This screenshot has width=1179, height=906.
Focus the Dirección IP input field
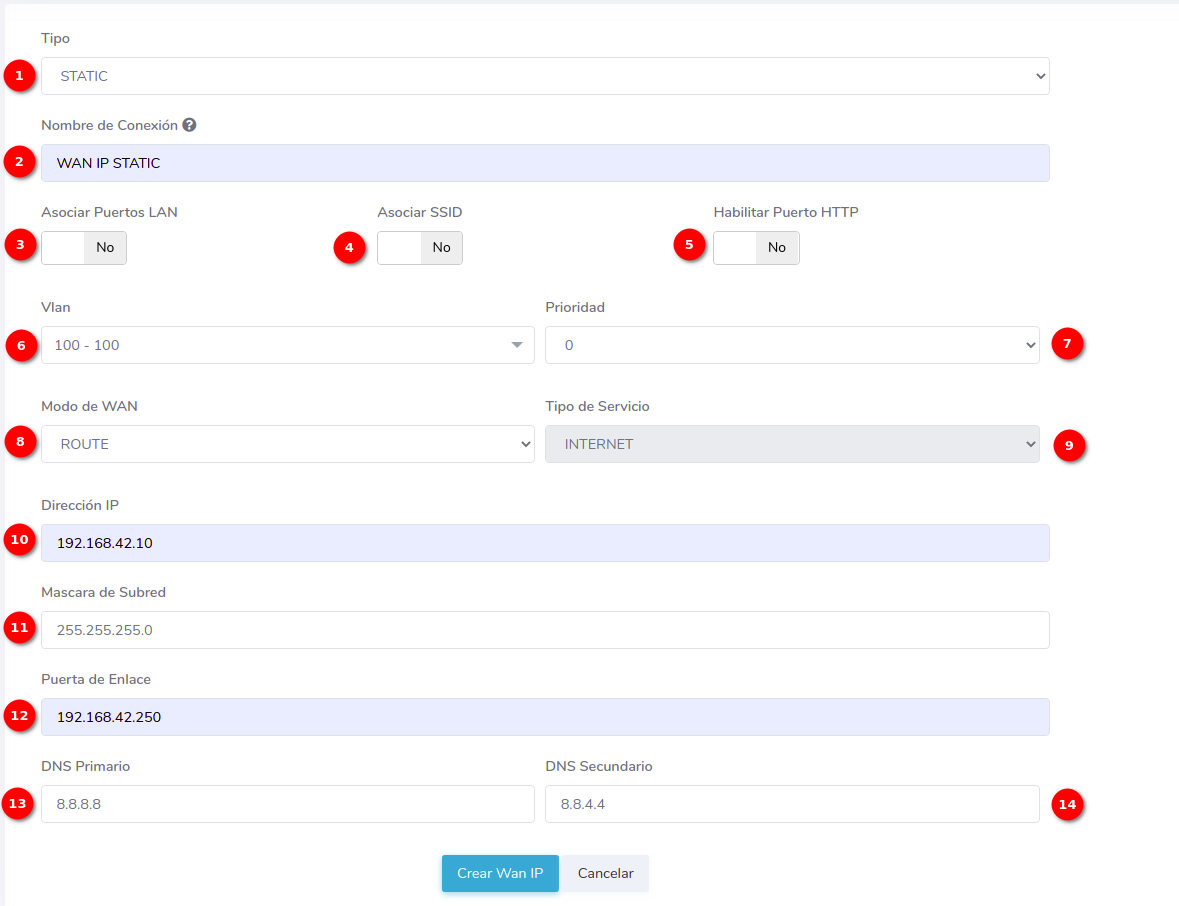click(545, 543)
